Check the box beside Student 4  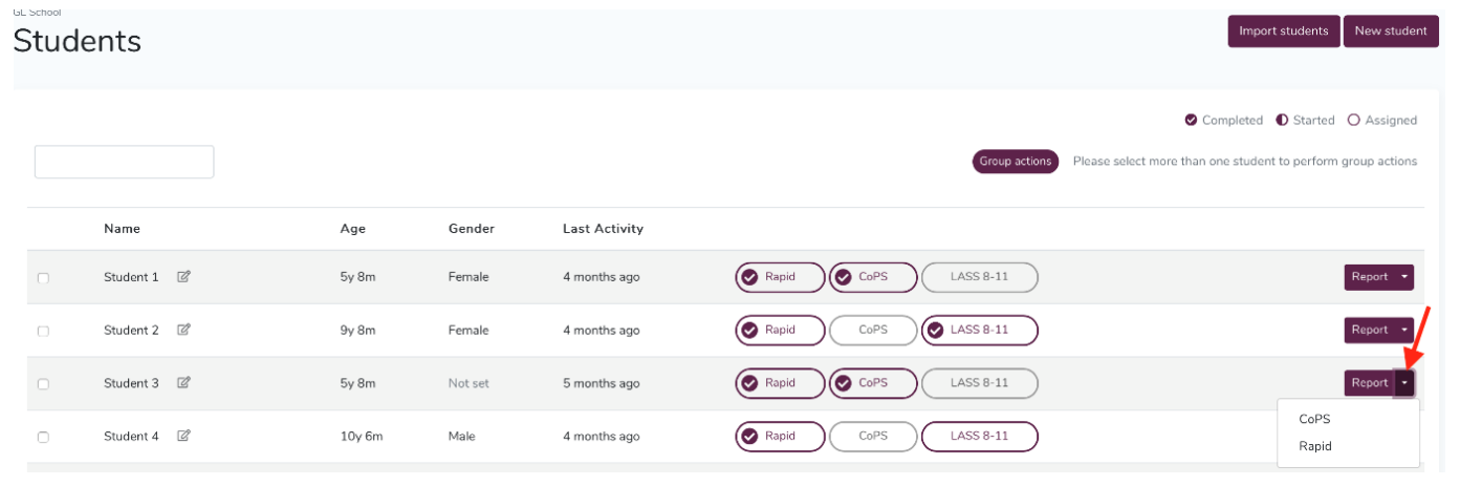coord(43,437)
